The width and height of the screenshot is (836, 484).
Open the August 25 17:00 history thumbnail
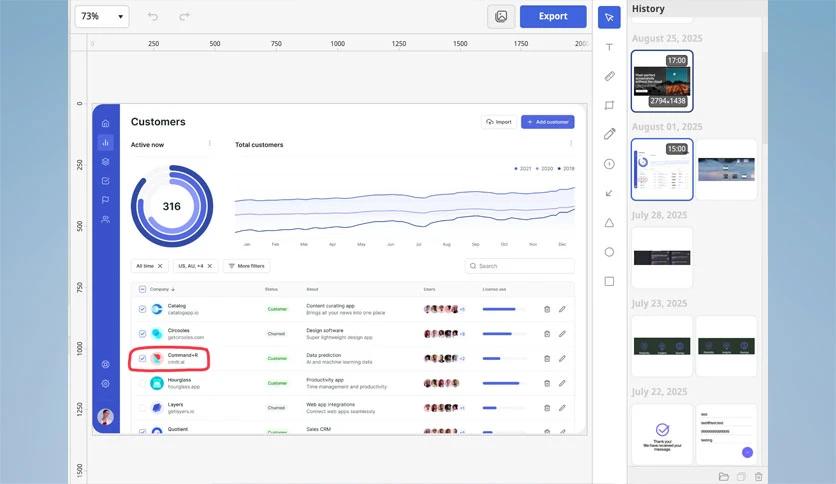[x=662, y=81]
